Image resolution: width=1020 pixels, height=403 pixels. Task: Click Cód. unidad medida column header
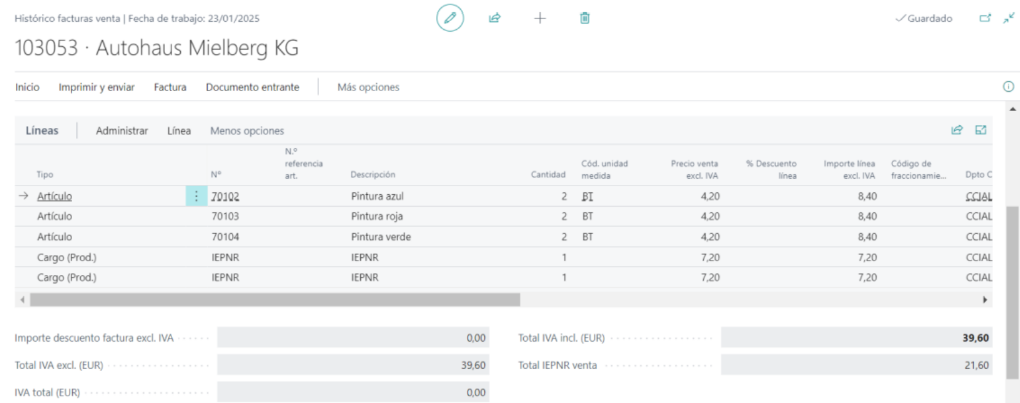coord(604,169)
